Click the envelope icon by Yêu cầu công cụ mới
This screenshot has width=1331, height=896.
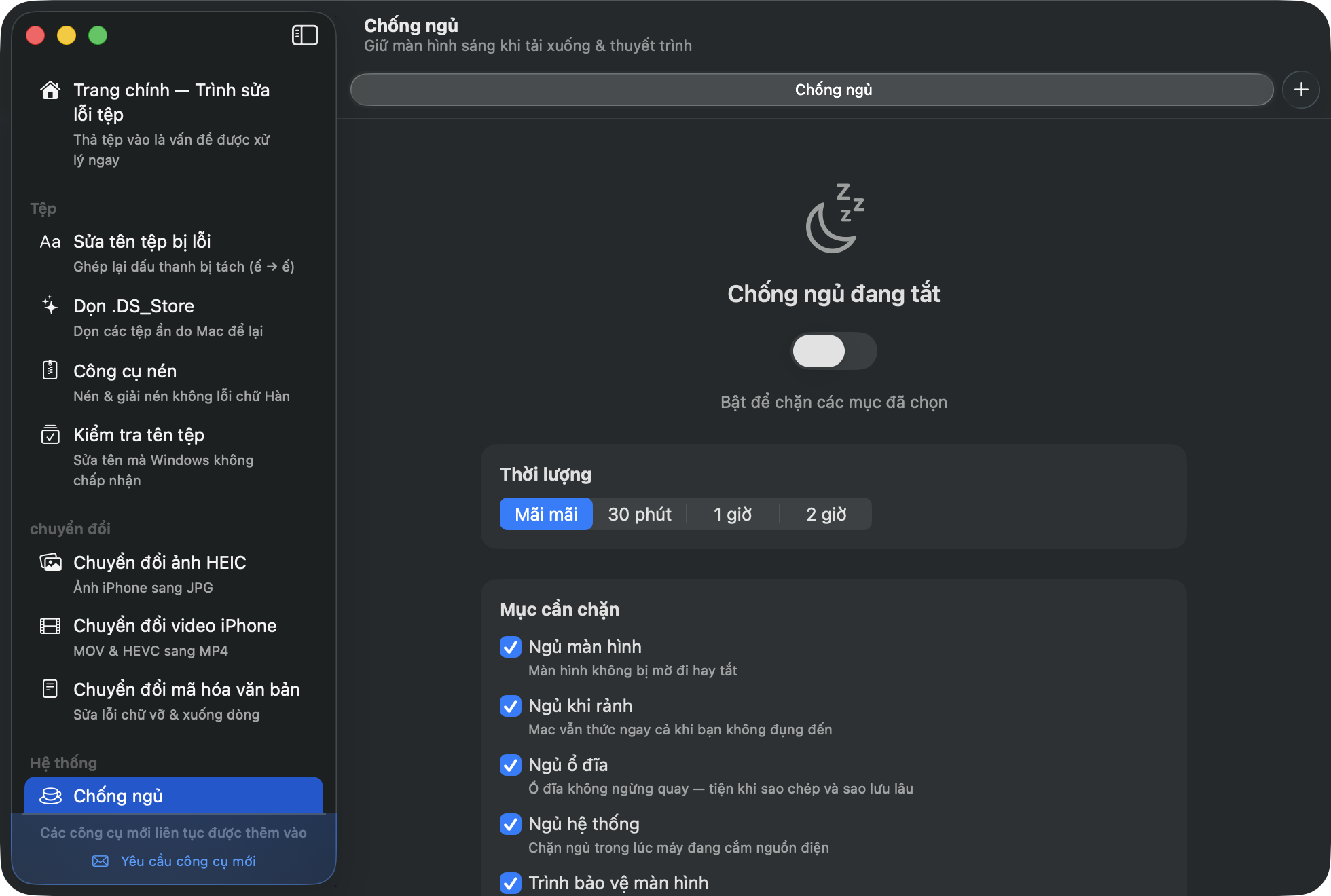[x=101, y=861]
